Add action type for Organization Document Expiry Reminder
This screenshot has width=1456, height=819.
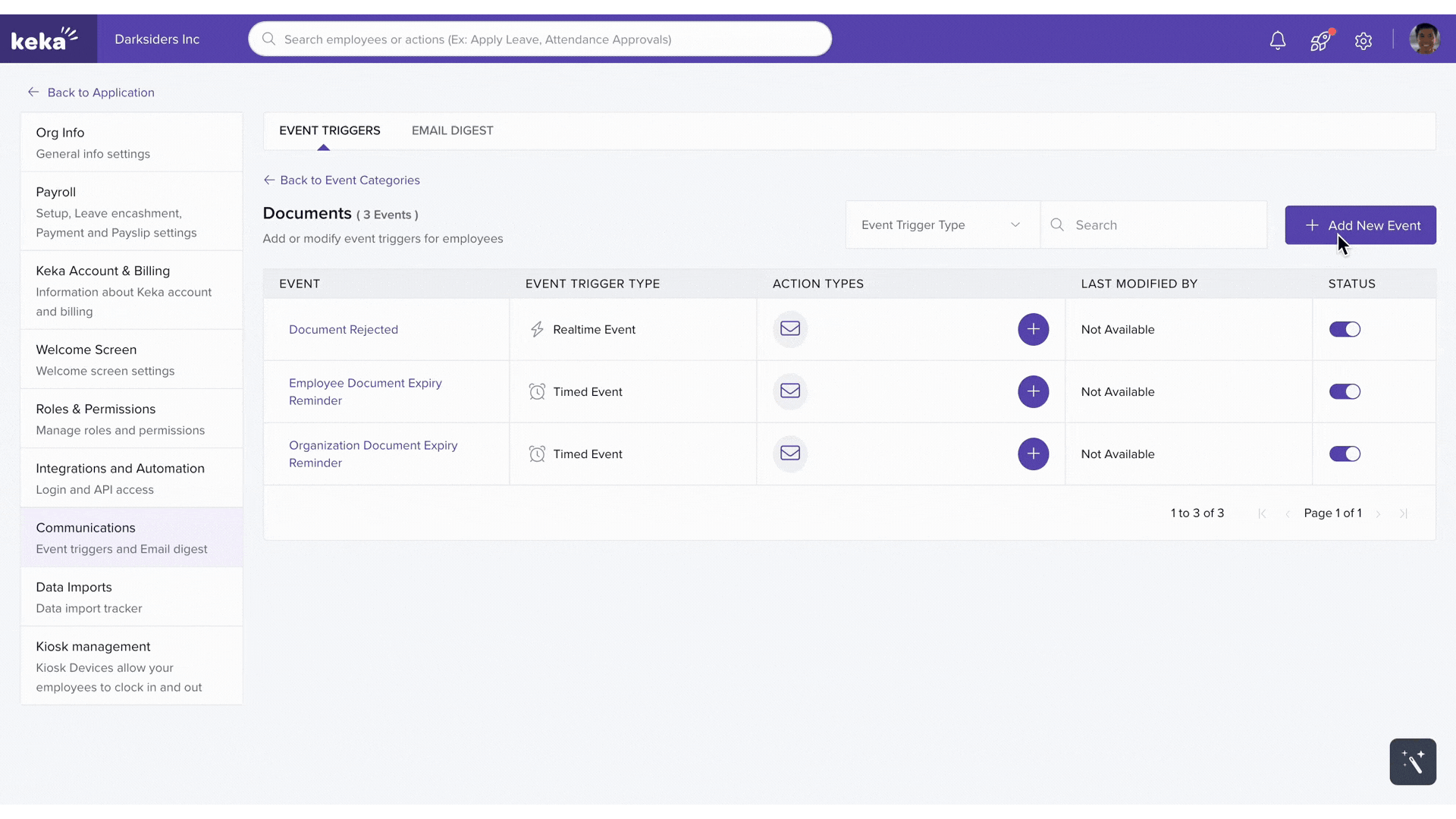[x=1033, y=453]
